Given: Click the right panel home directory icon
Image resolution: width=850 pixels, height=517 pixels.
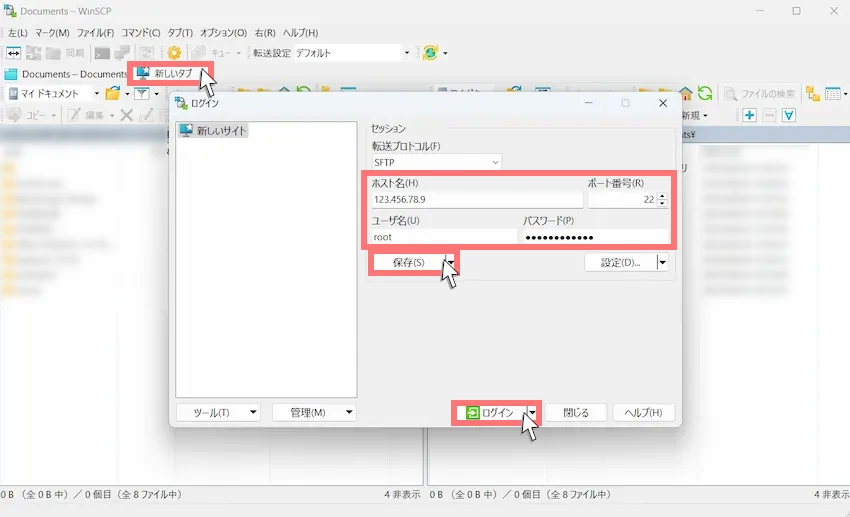Looking at the screenshot, I should pyautogui.click(x=686, y=93).
